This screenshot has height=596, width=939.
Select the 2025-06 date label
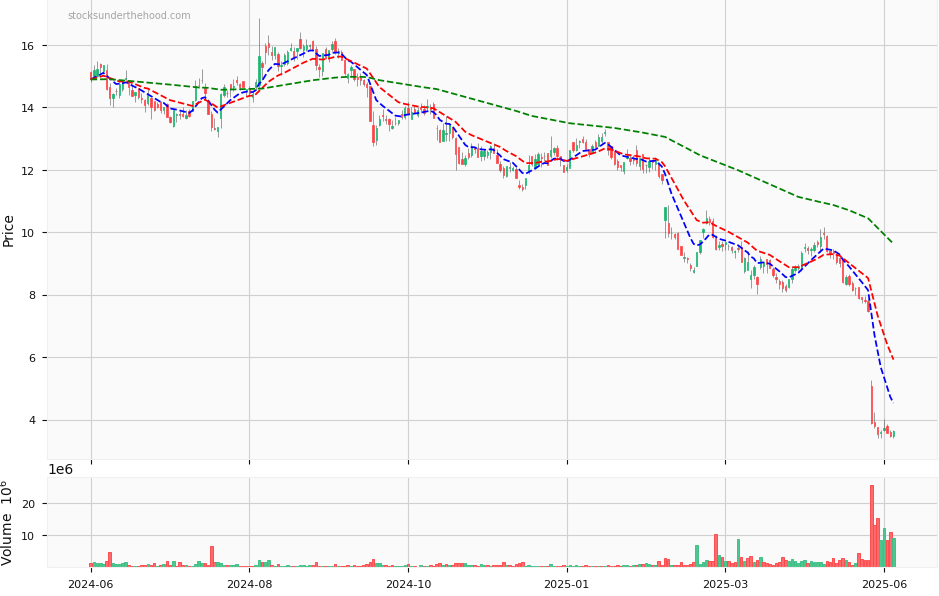pos(884,583)
